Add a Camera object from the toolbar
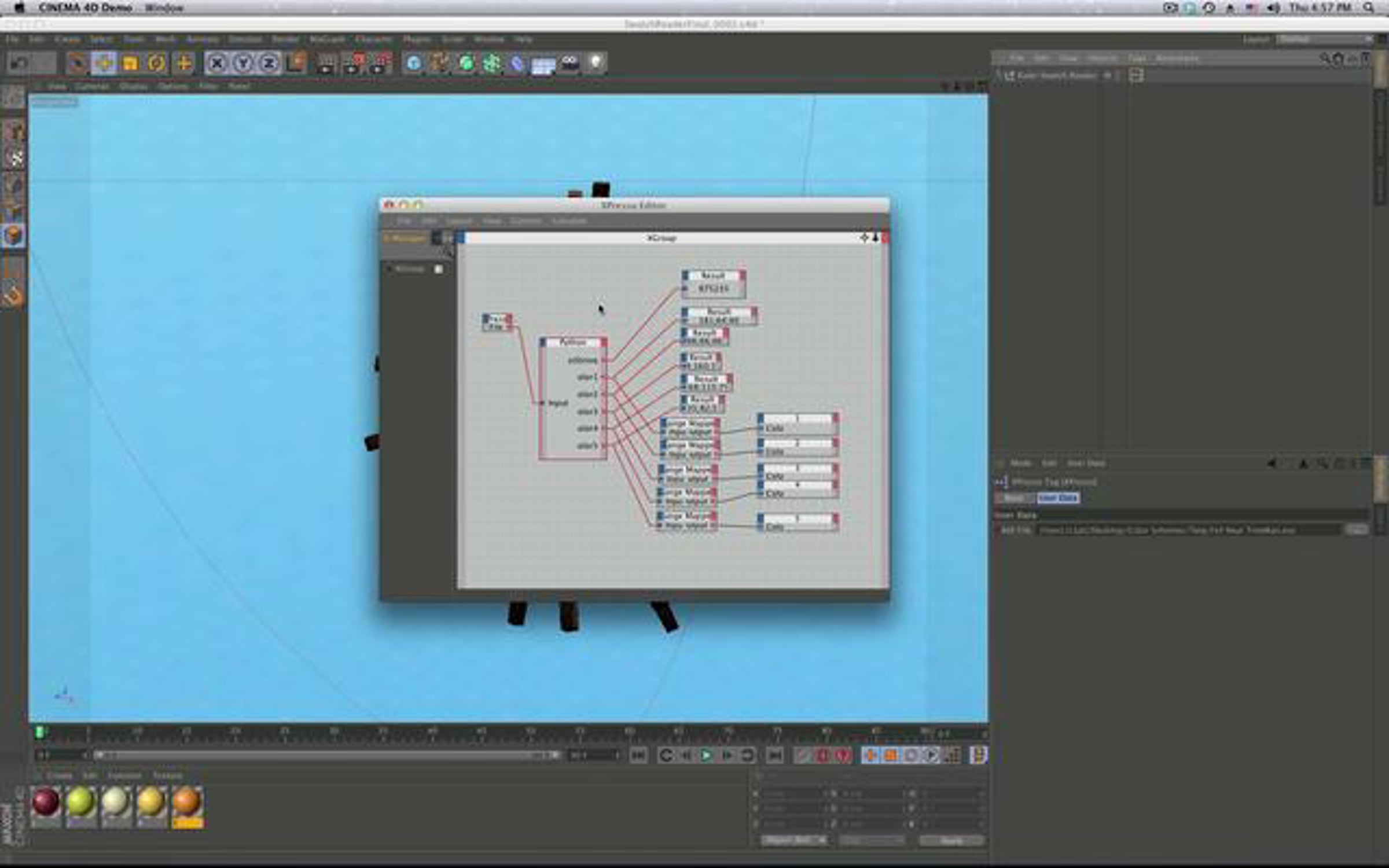This screenshot has height=868, width=1389. click(569, 63)
